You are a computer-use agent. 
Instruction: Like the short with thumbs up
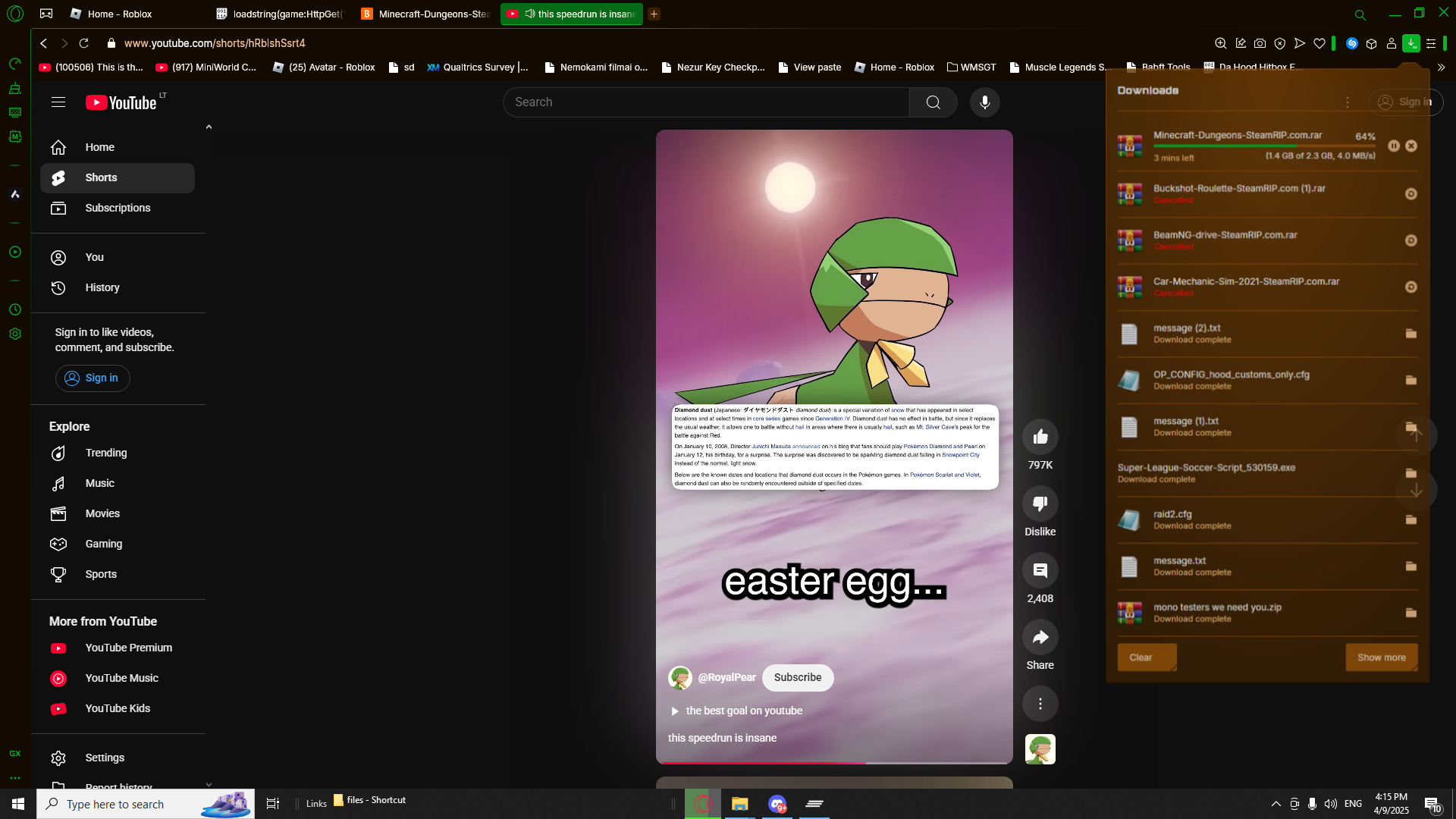coord(1040,437)
